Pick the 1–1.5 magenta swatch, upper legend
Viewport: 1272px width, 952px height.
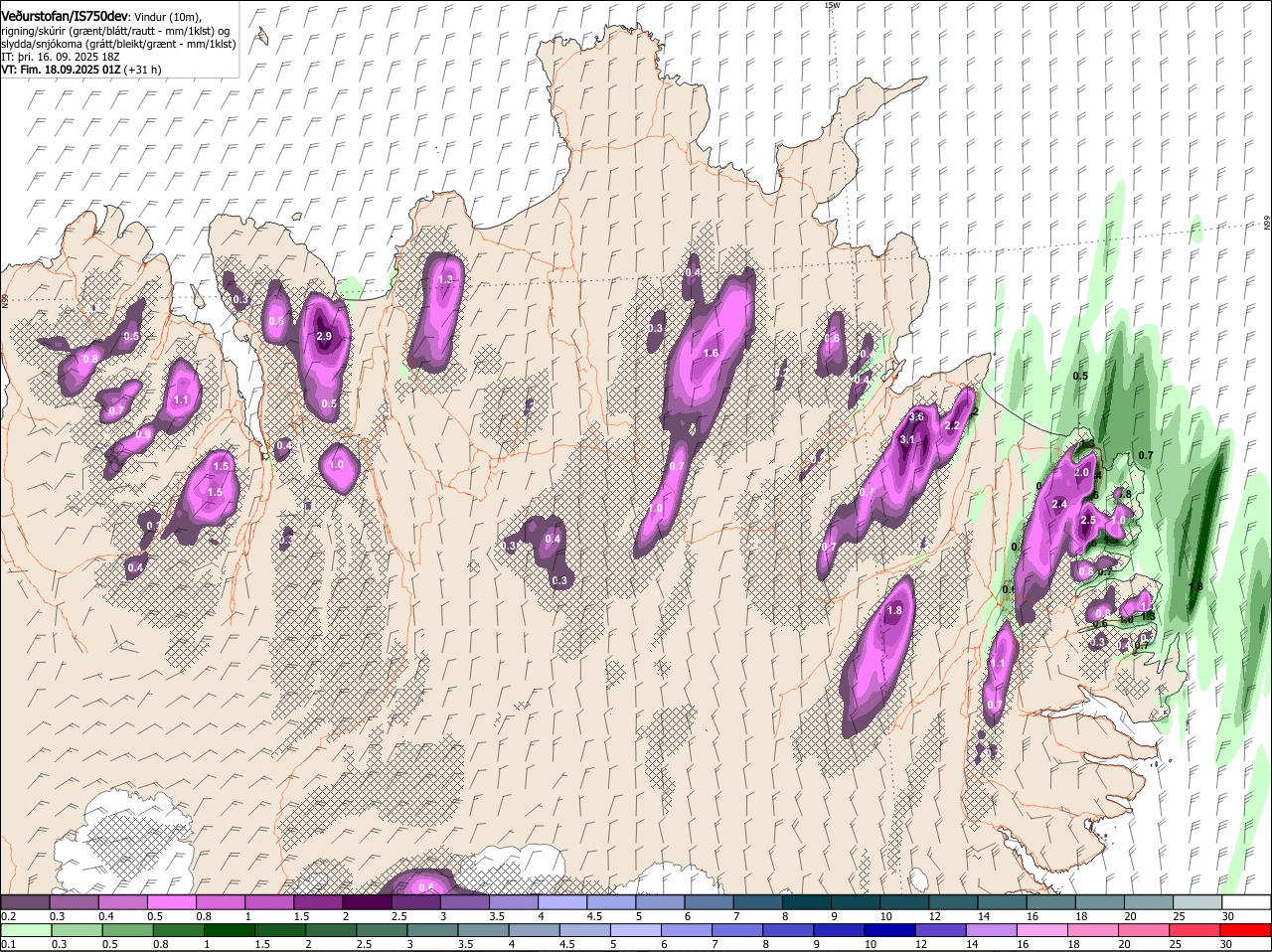(x=269, y=901)
